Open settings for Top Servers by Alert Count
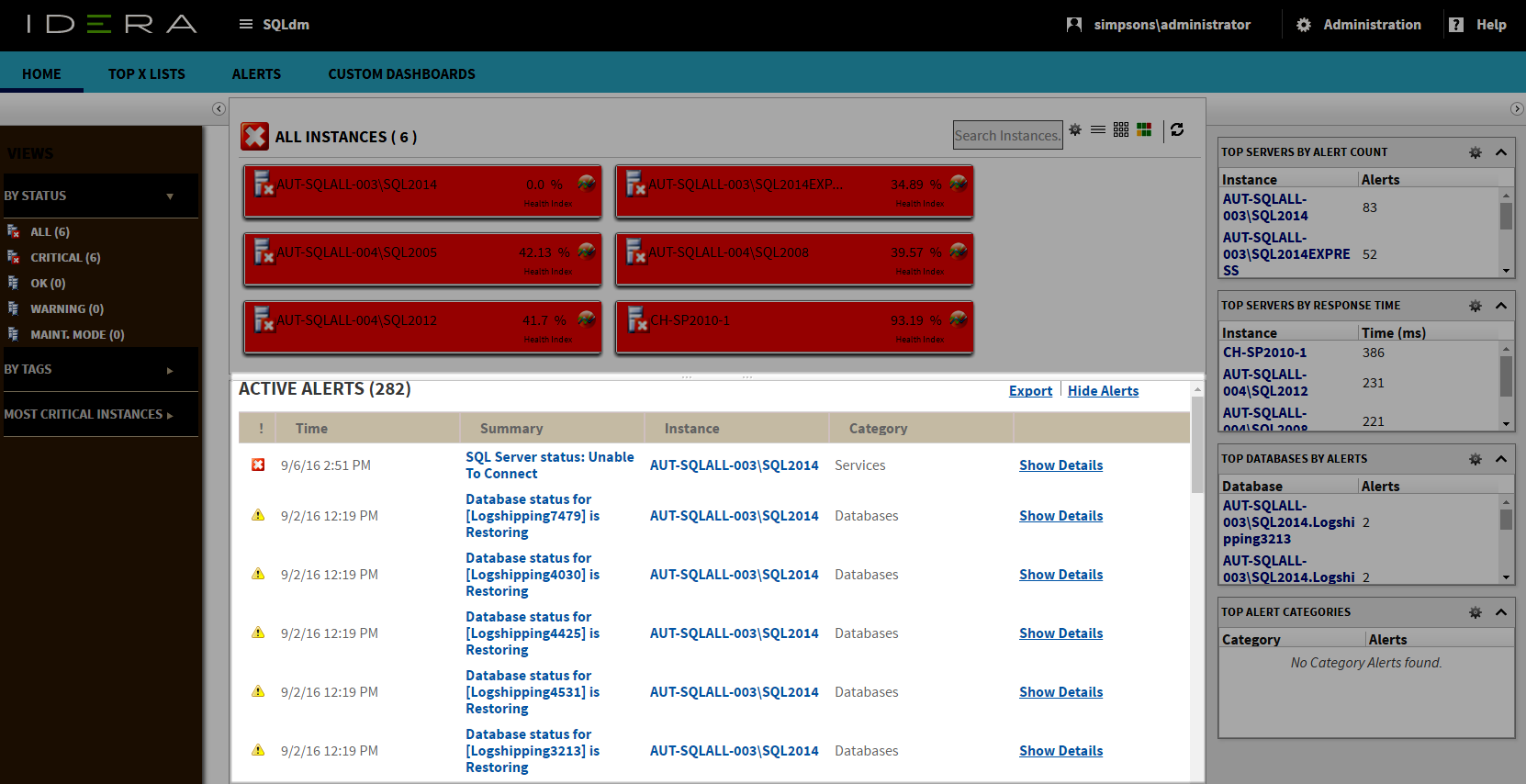This screenshot has width=1526, height=784. [x=1476, y=152]
